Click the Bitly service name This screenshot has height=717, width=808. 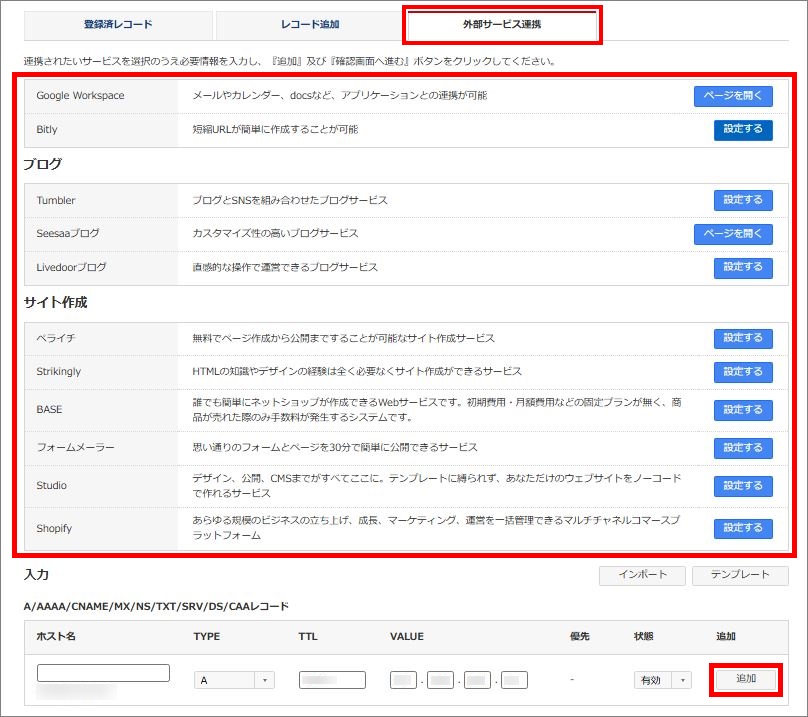pyautogui.click(x=47, y=129)
